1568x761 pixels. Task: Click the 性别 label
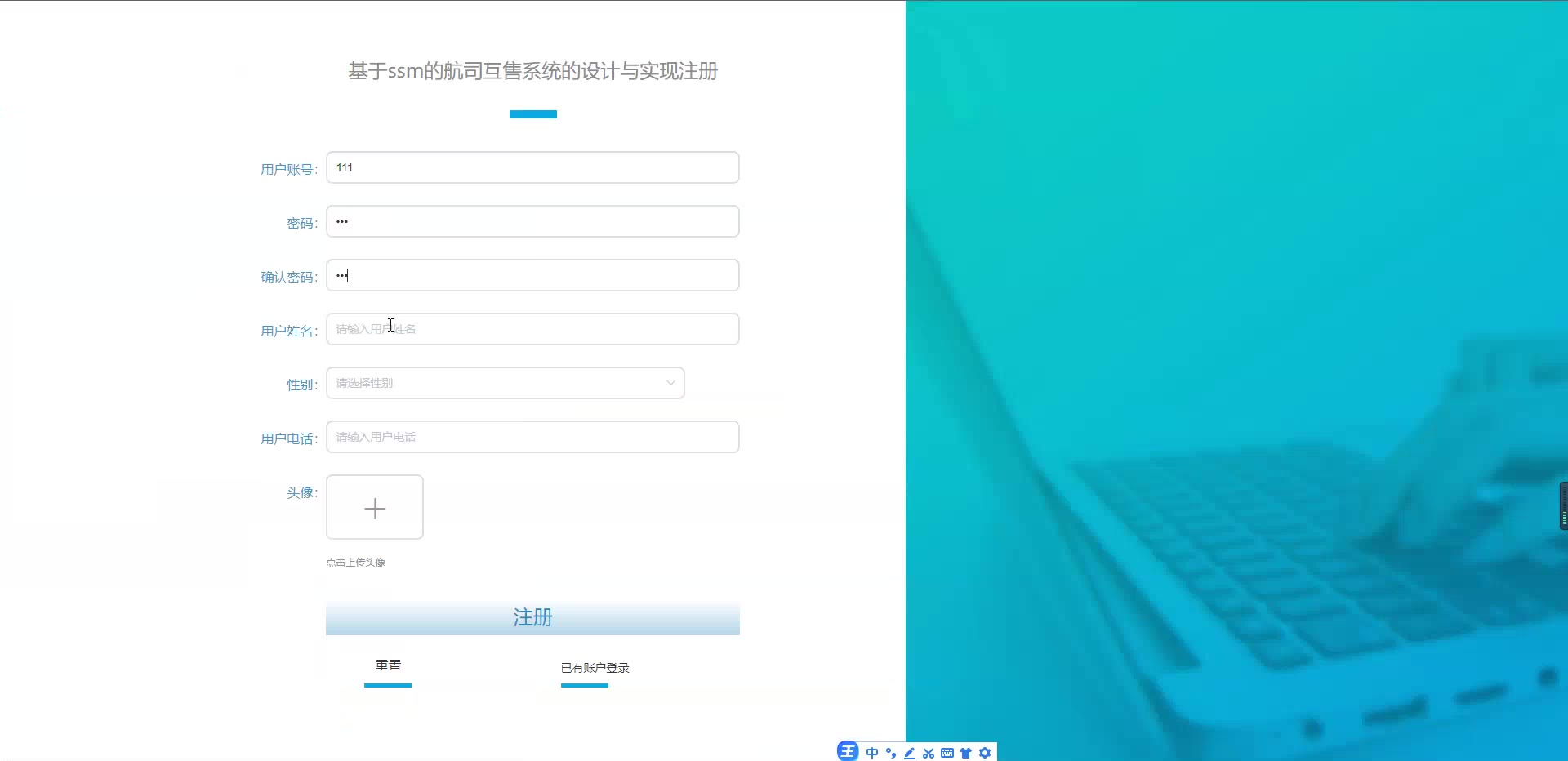[x=302, y=385]
